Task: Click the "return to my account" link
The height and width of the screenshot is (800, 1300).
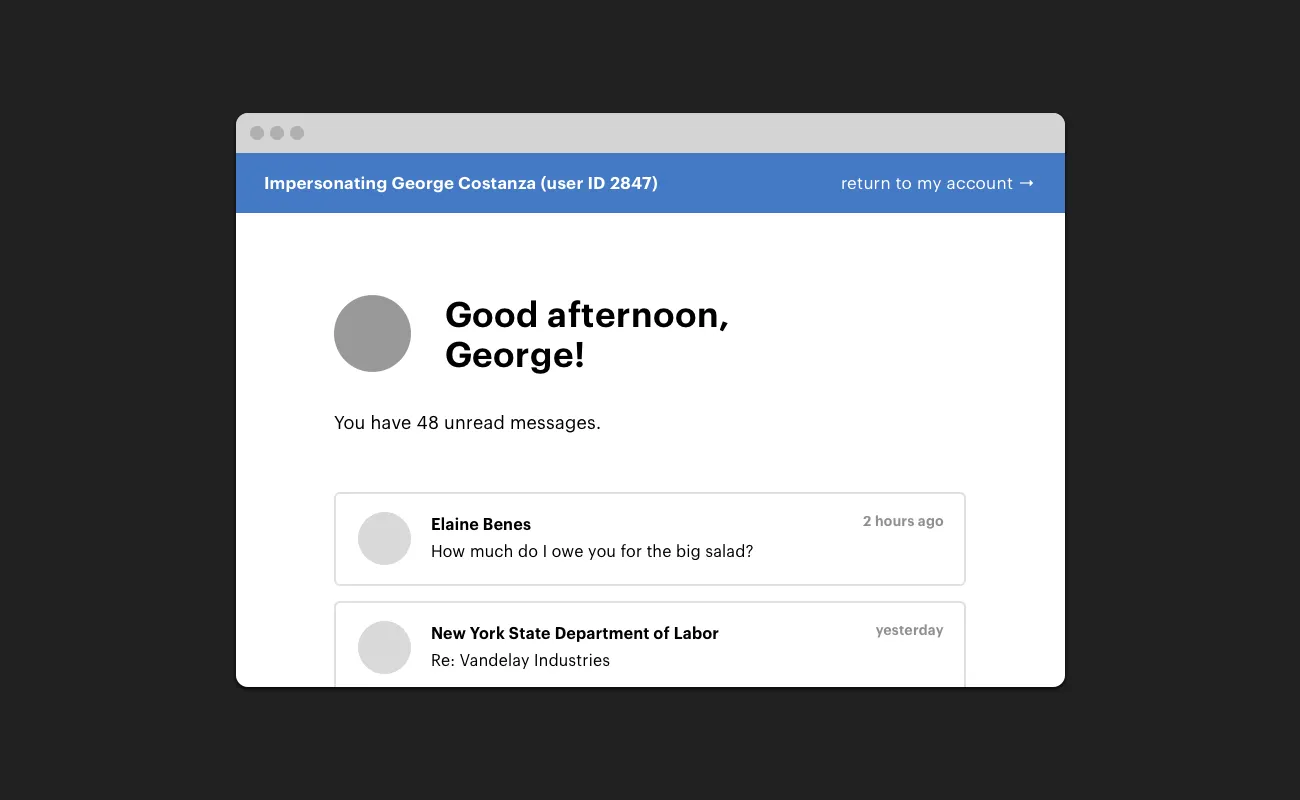Action: pyautogui.click(x=926, y=183)
